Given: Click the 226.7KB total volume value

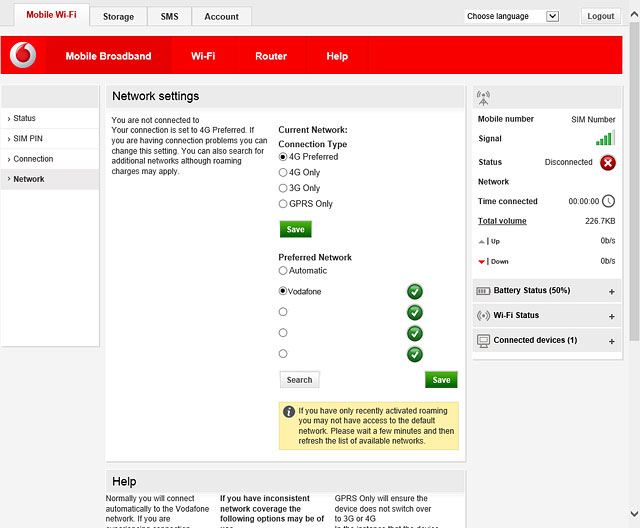Looking at the screenshot, I should 600,221.
